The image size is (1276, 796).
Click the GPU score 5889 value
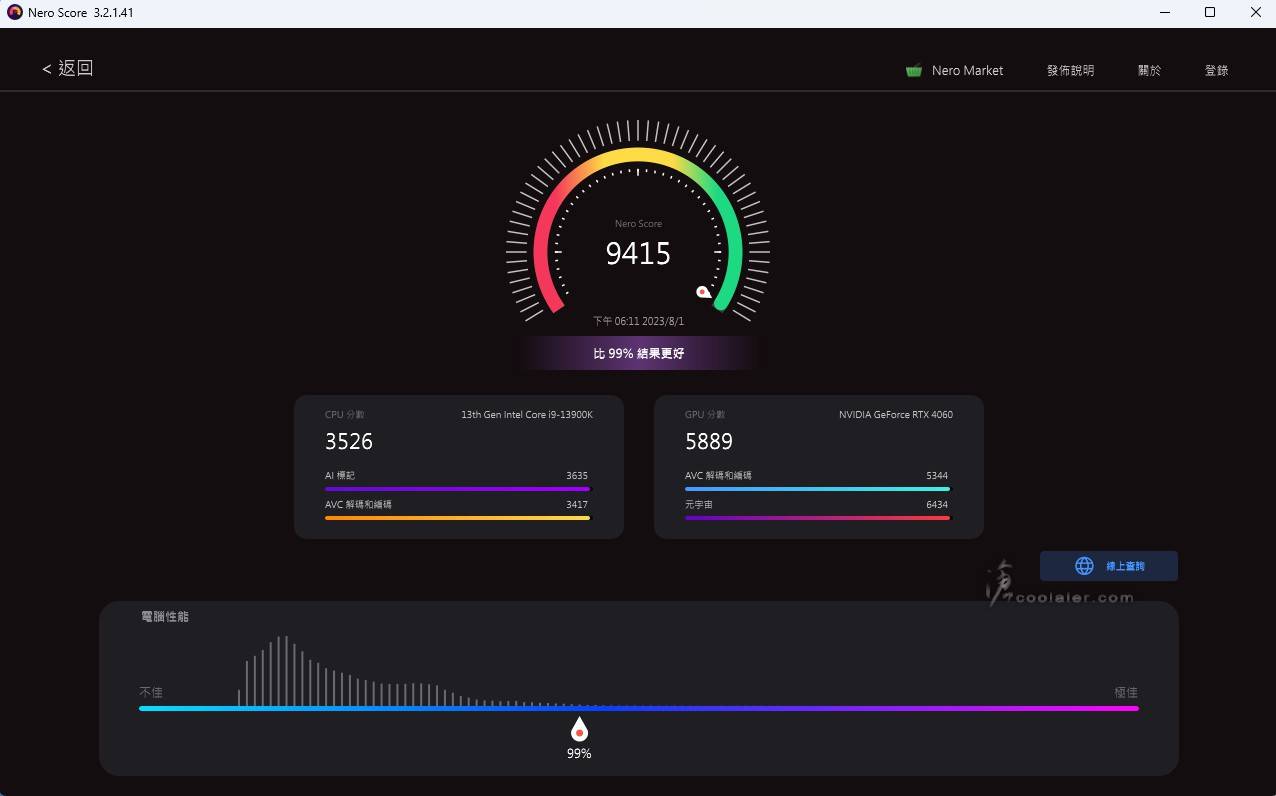coord(709,441)
